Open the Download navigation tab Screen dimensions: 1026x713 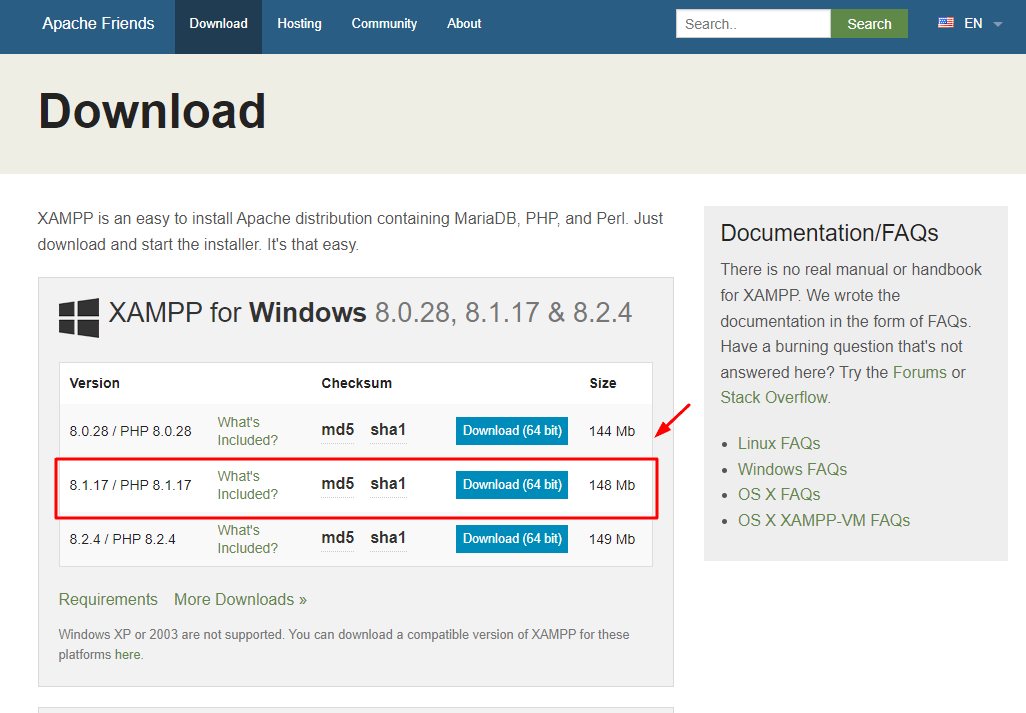(x=218, y=24)
